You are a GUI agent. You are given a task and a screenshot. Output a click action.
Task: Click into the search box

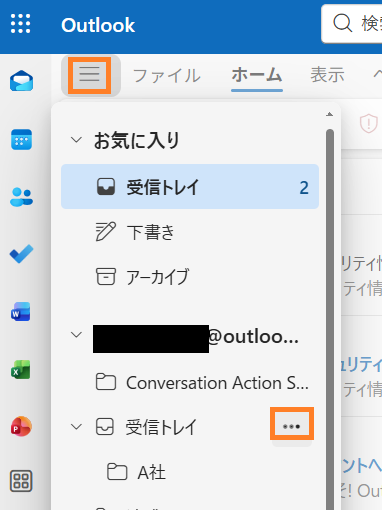coord(352,24)
